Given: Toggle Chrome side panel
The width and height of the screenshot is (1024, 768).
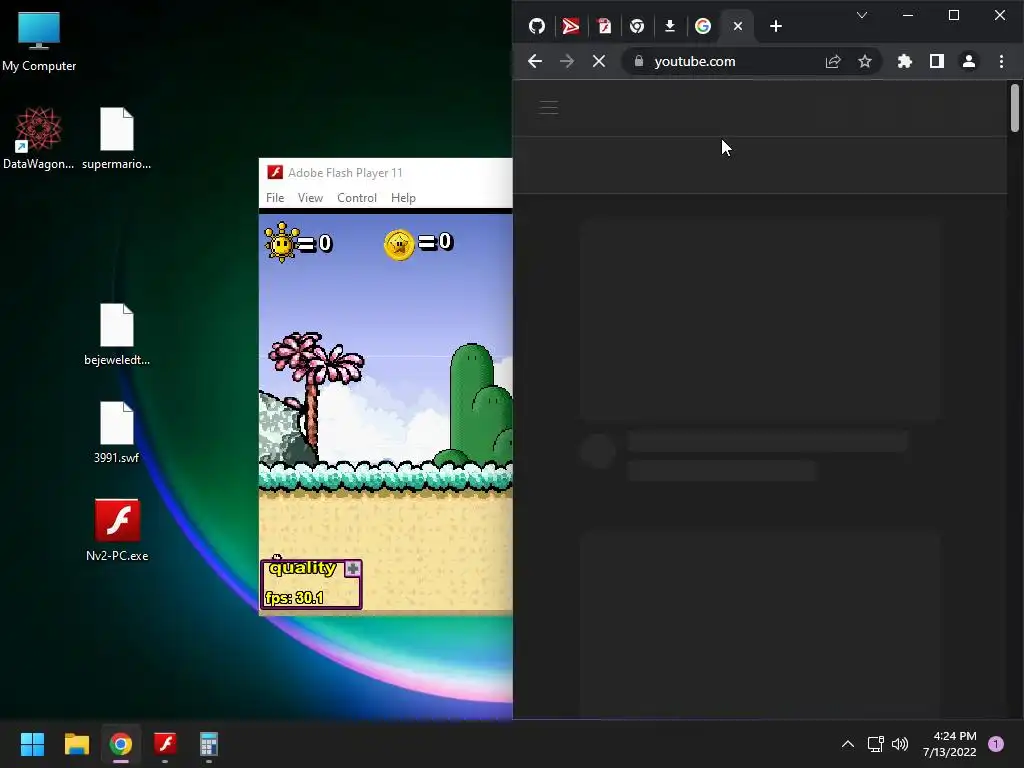Looking at the screenshot, I should tap(936, 61).
